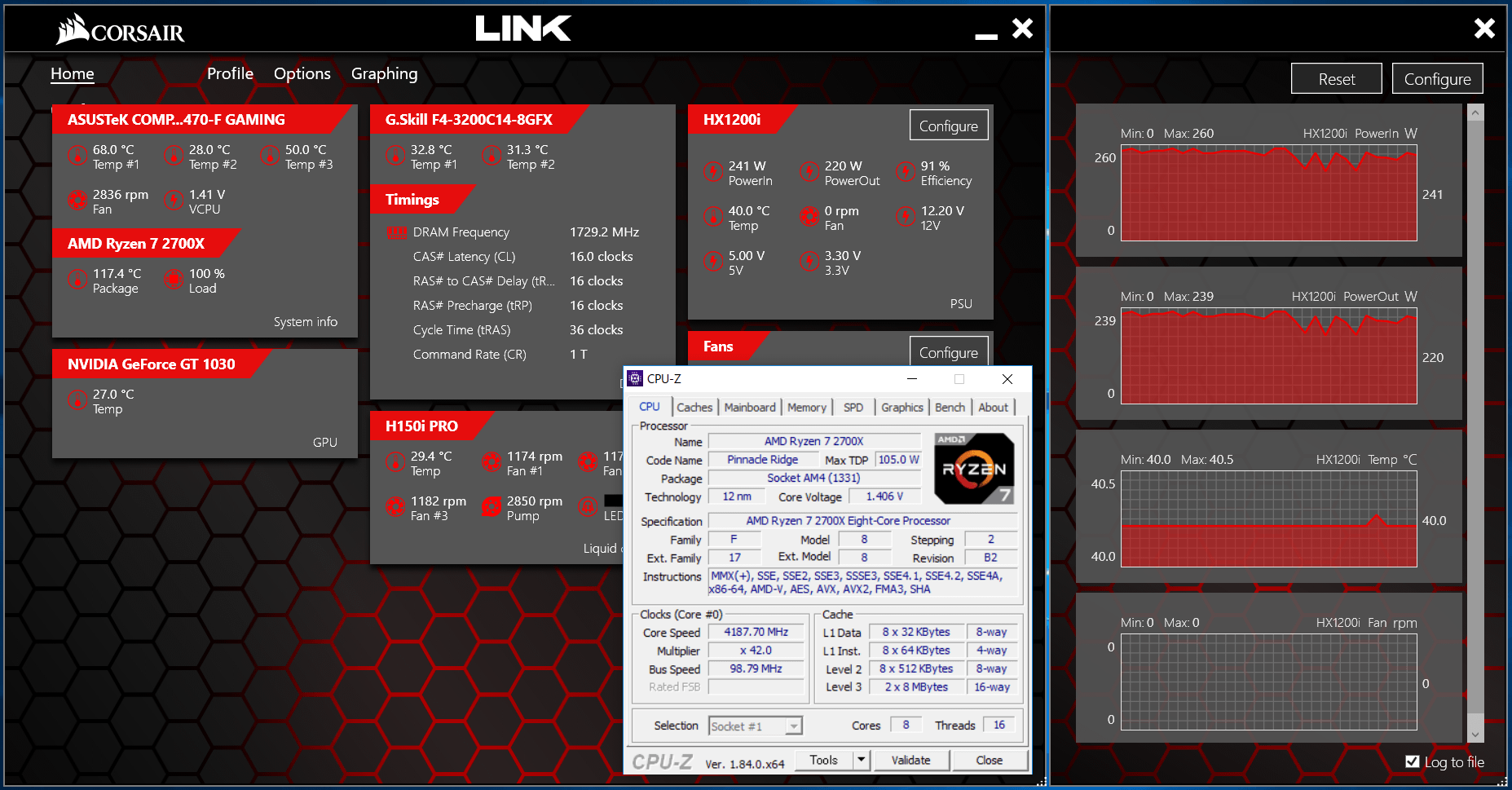Click the CAS# Latency (CL) timing row

[522, 257]
